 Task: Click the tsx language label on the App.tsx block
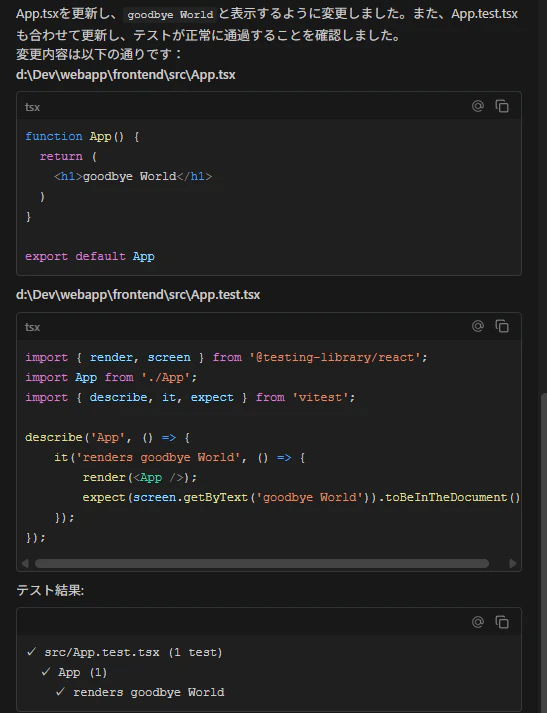(32, 107)
